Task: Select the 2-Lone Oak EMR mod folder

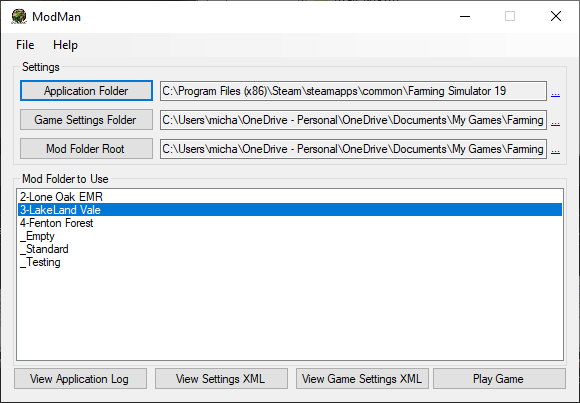Action: click(x=290, y=197)
